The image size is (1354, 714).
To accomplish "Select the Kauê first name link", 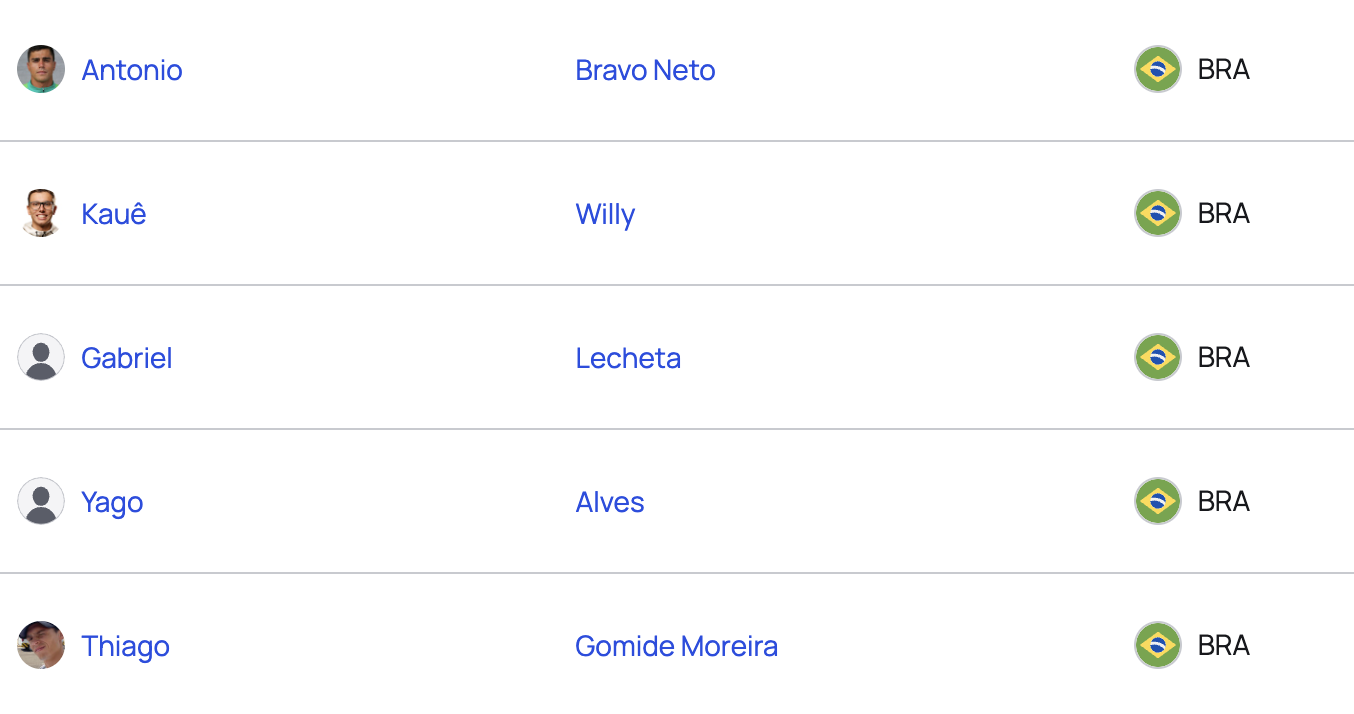I will coord(114,214).
